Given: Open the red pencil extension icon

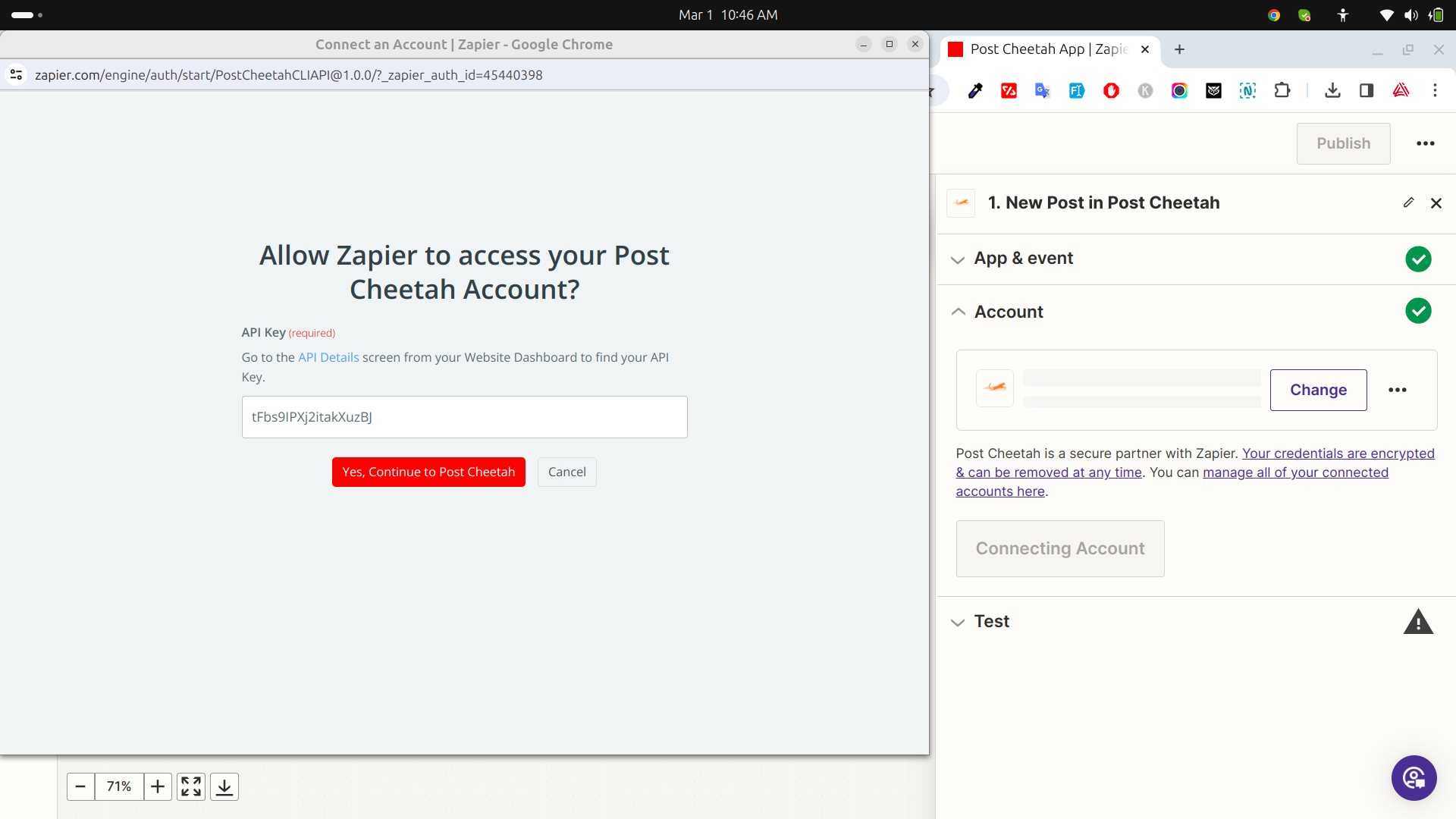Looking at the screenshot, I should (x=1009, y=91).
